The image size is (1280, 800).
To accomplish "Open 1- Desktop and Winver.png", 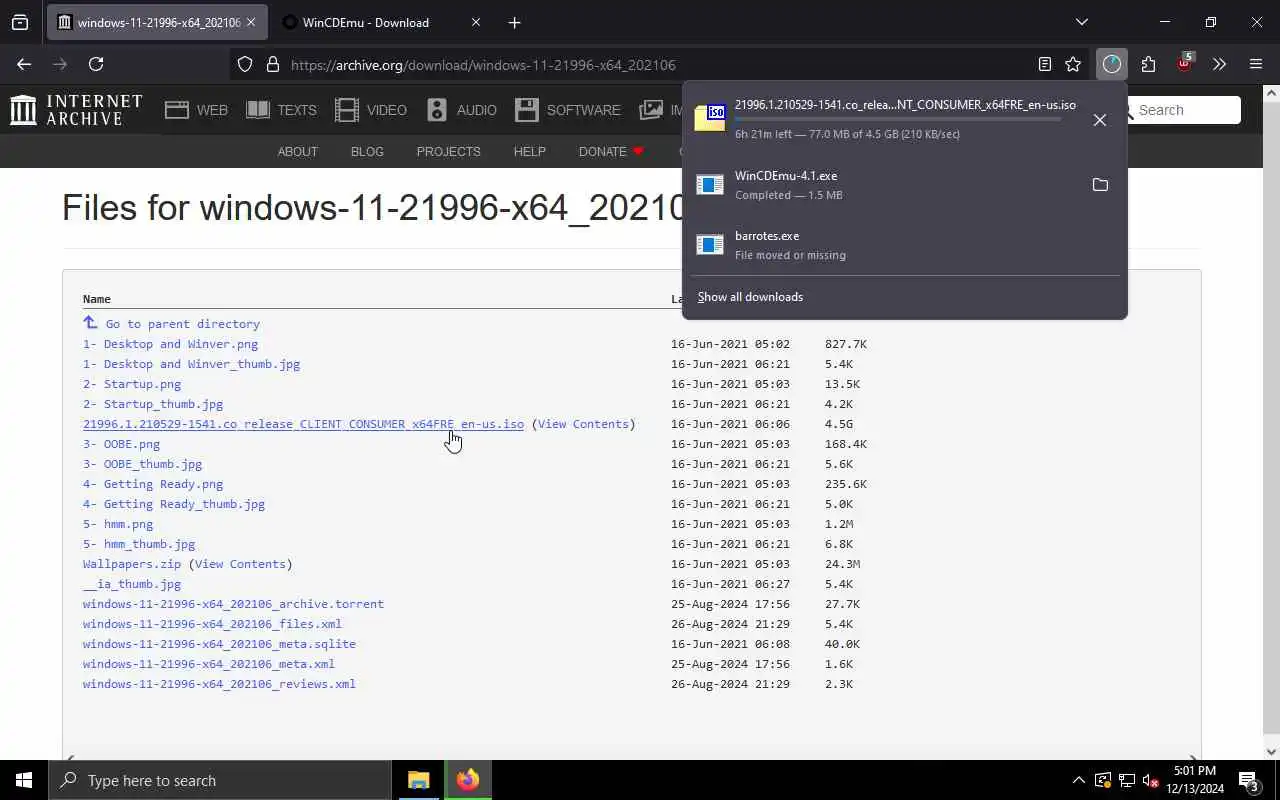I will point(170,344).
